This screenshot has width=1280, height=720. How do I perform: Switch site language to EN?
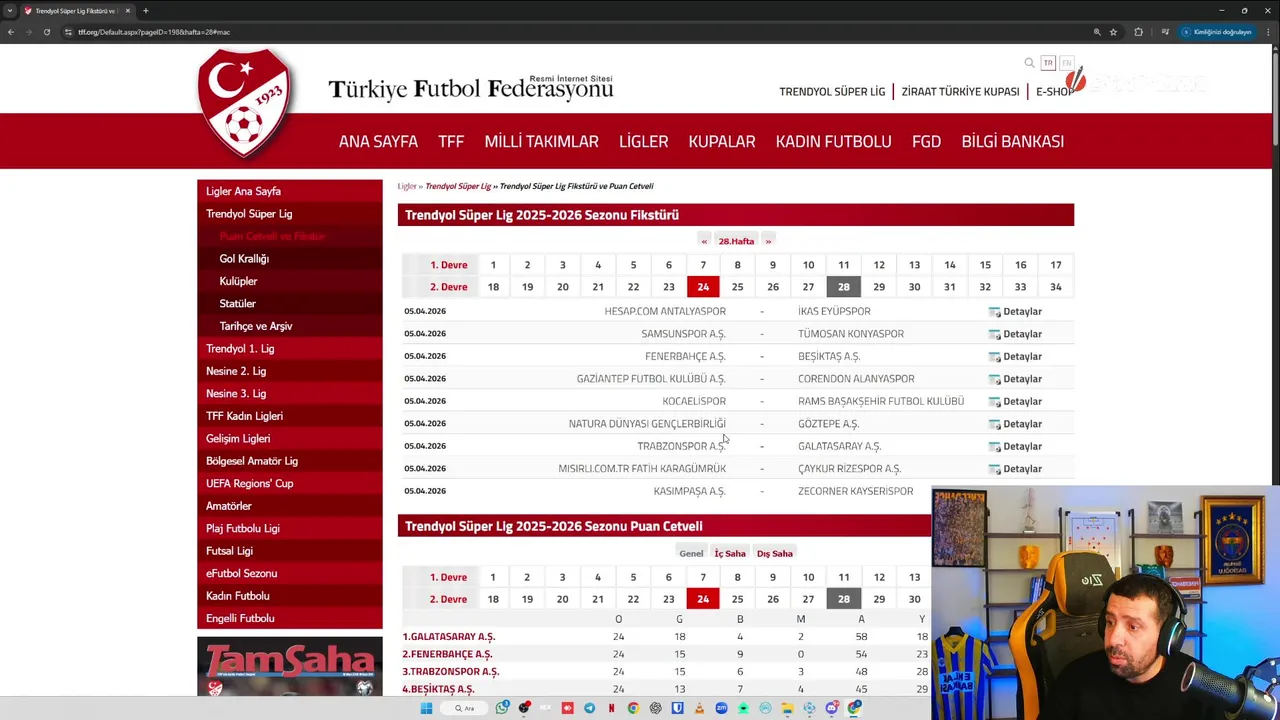(1066, 63)
